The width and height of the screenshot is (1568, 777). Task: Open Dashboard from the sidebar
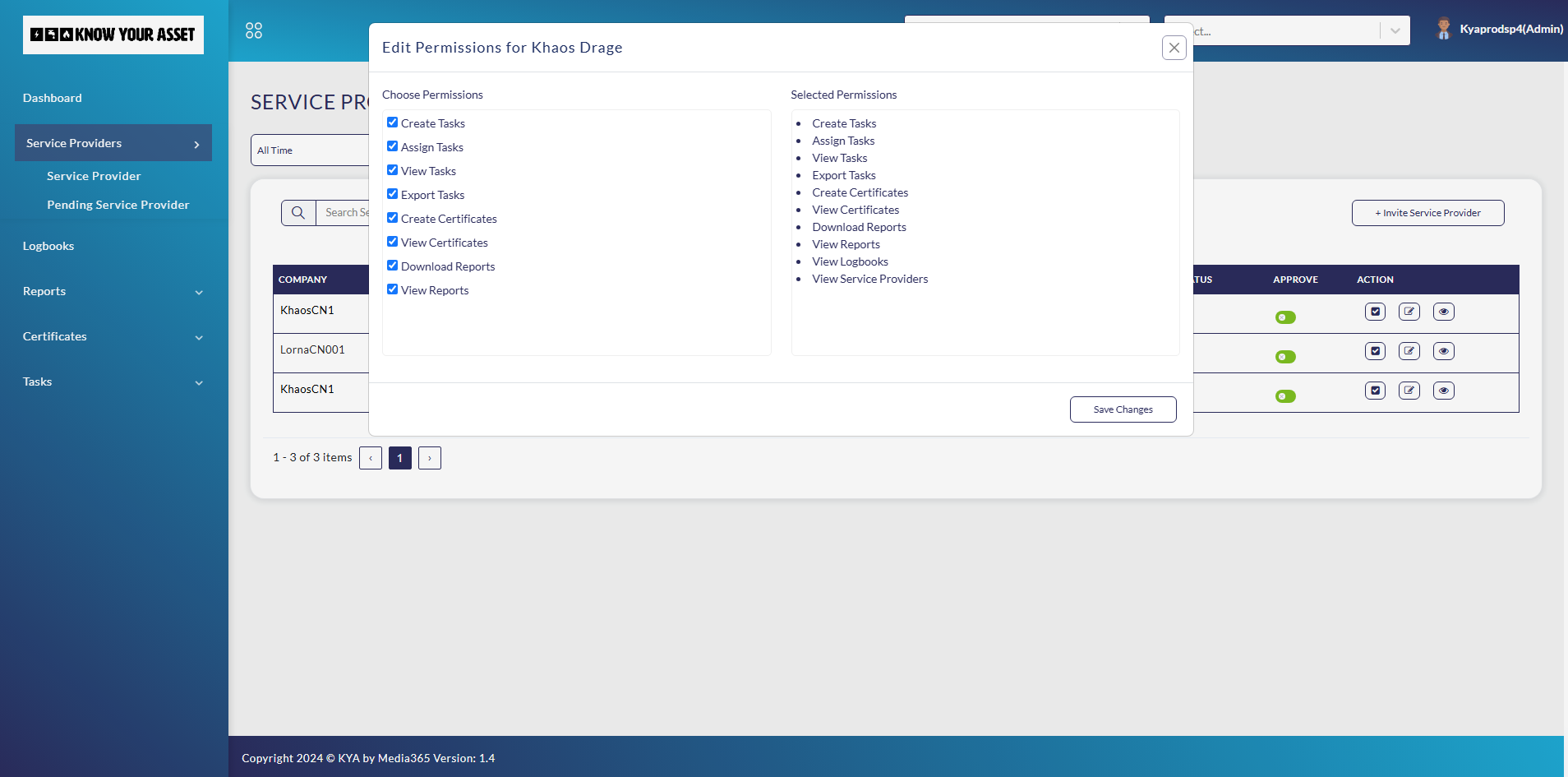53,98
